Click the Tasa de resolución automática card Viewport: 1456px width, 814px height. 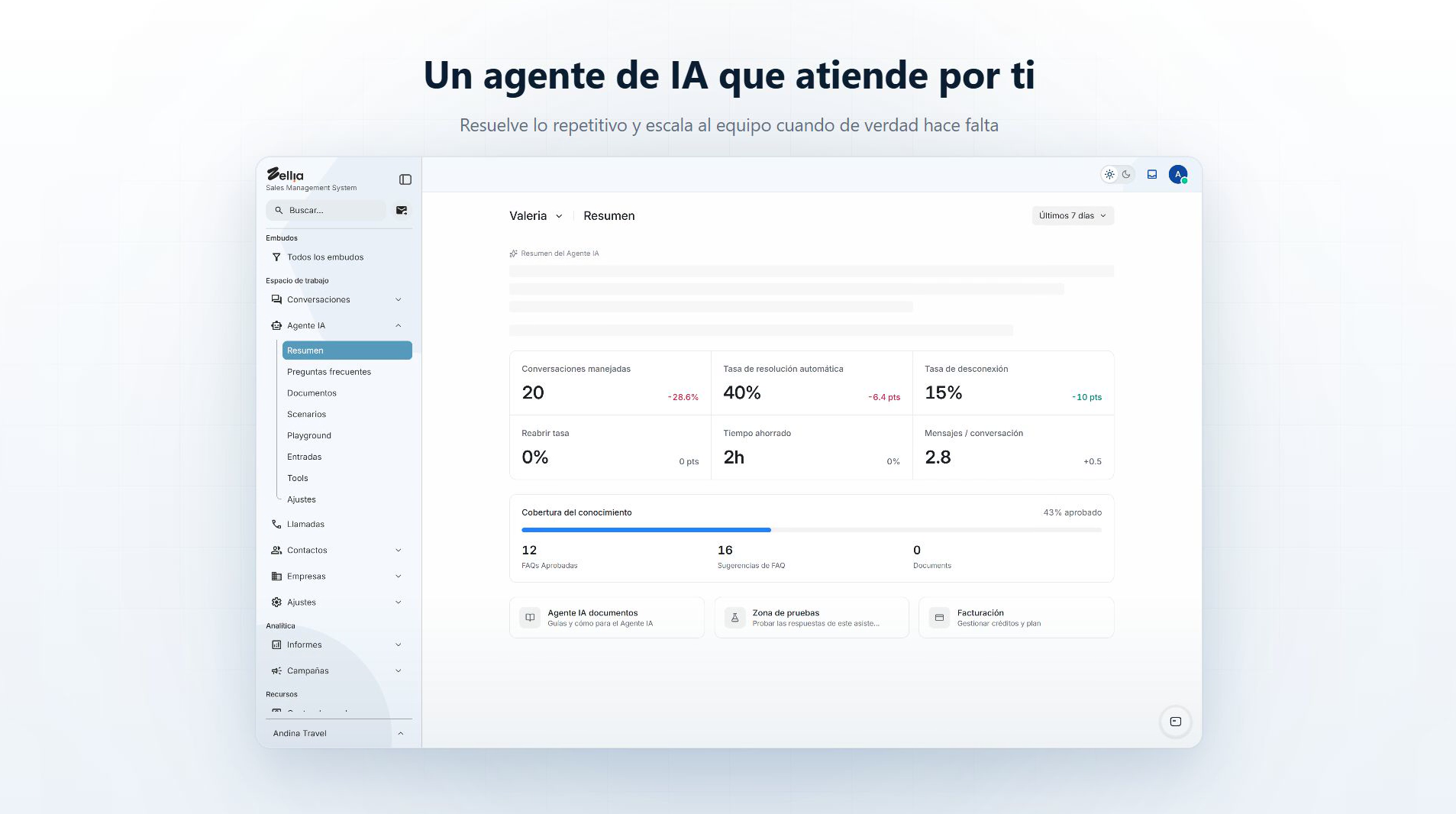pyautogui.click(x=812, y=383)
